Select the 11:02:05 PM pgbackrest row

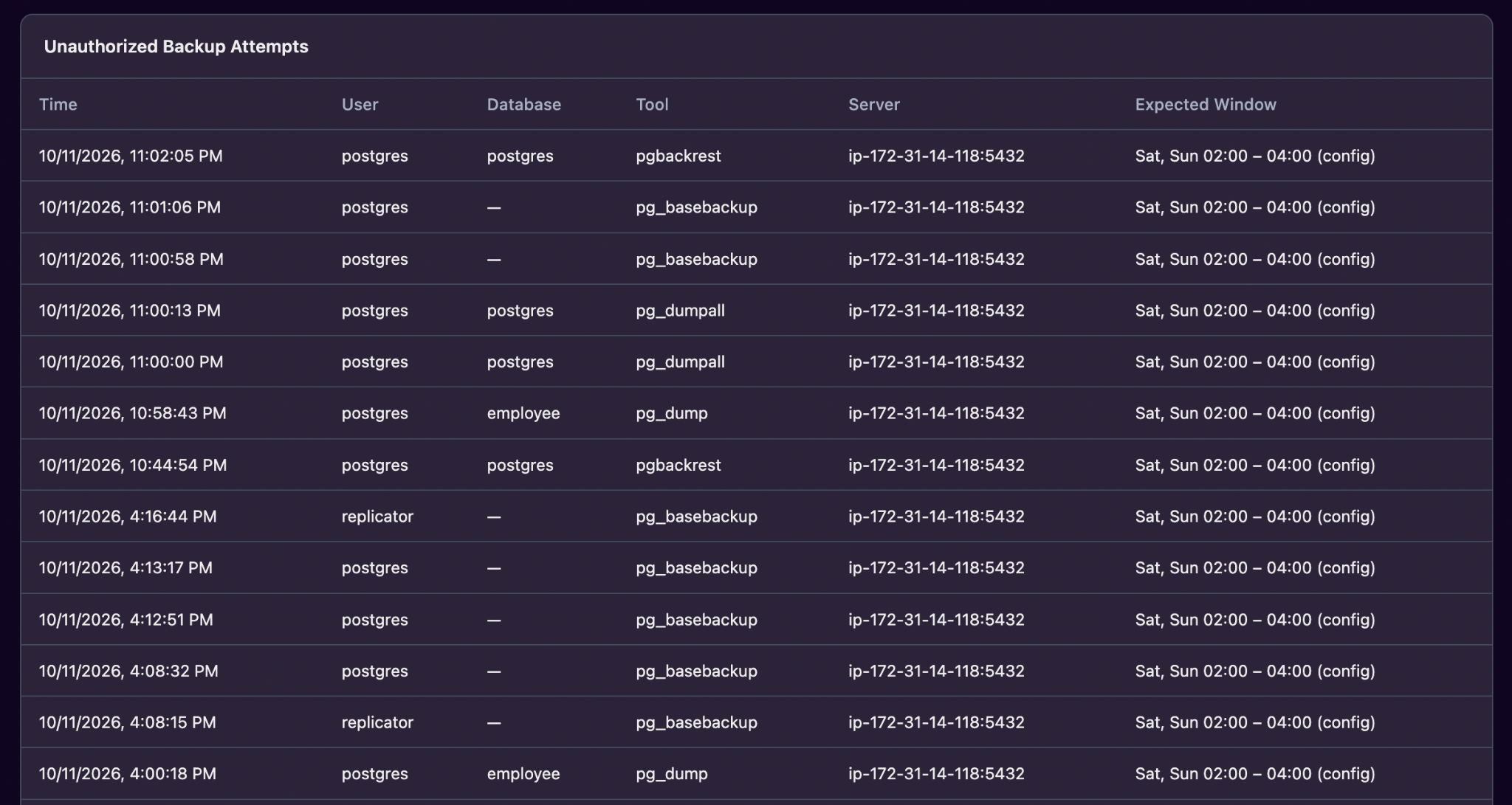(x=756, y=156)
